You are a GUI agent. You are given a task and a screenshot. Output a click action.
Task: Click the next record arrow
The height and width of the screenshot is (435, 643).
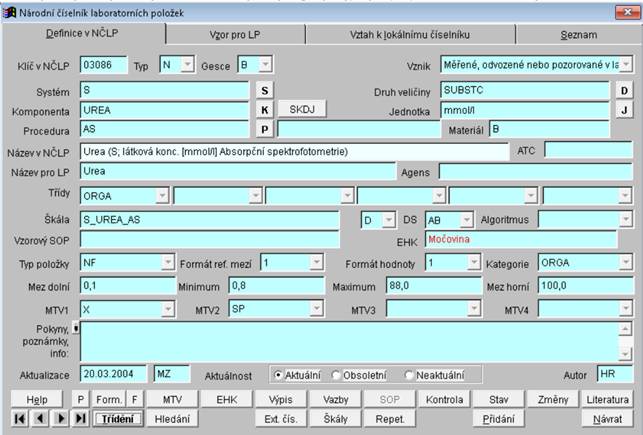[x=62, y=419]
